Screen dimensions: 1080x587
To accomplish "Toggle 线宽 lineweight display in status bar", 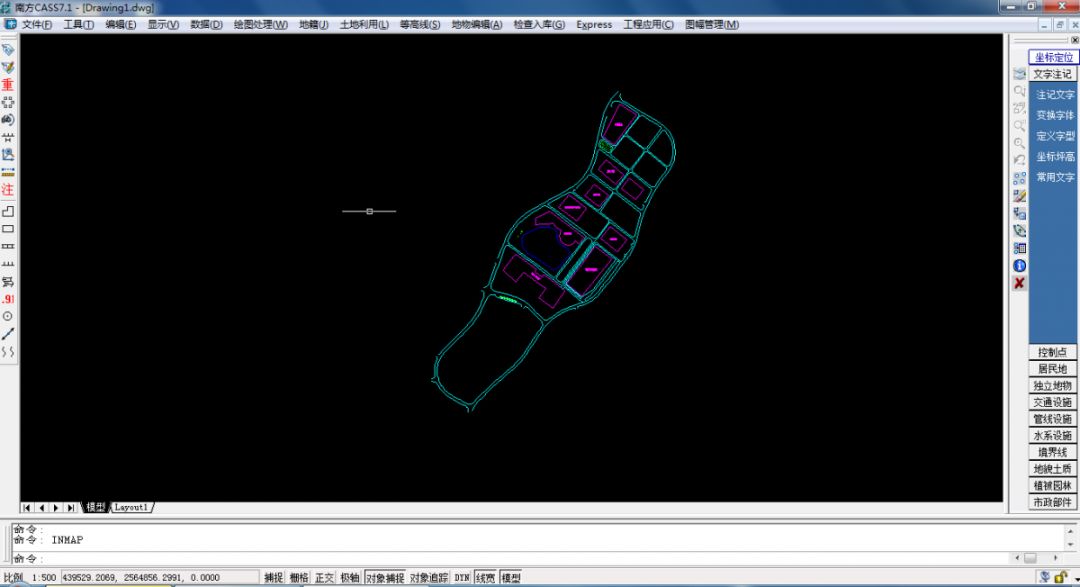I will click(485, 577).
